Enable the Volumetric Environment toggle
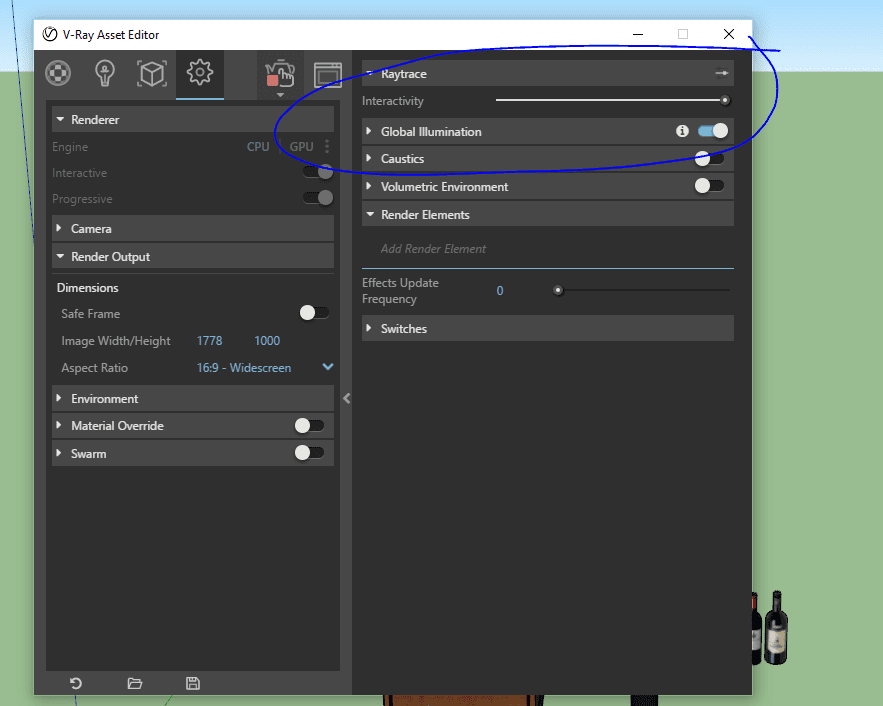Viewport: 883px width, 706px height. point(710,185)
